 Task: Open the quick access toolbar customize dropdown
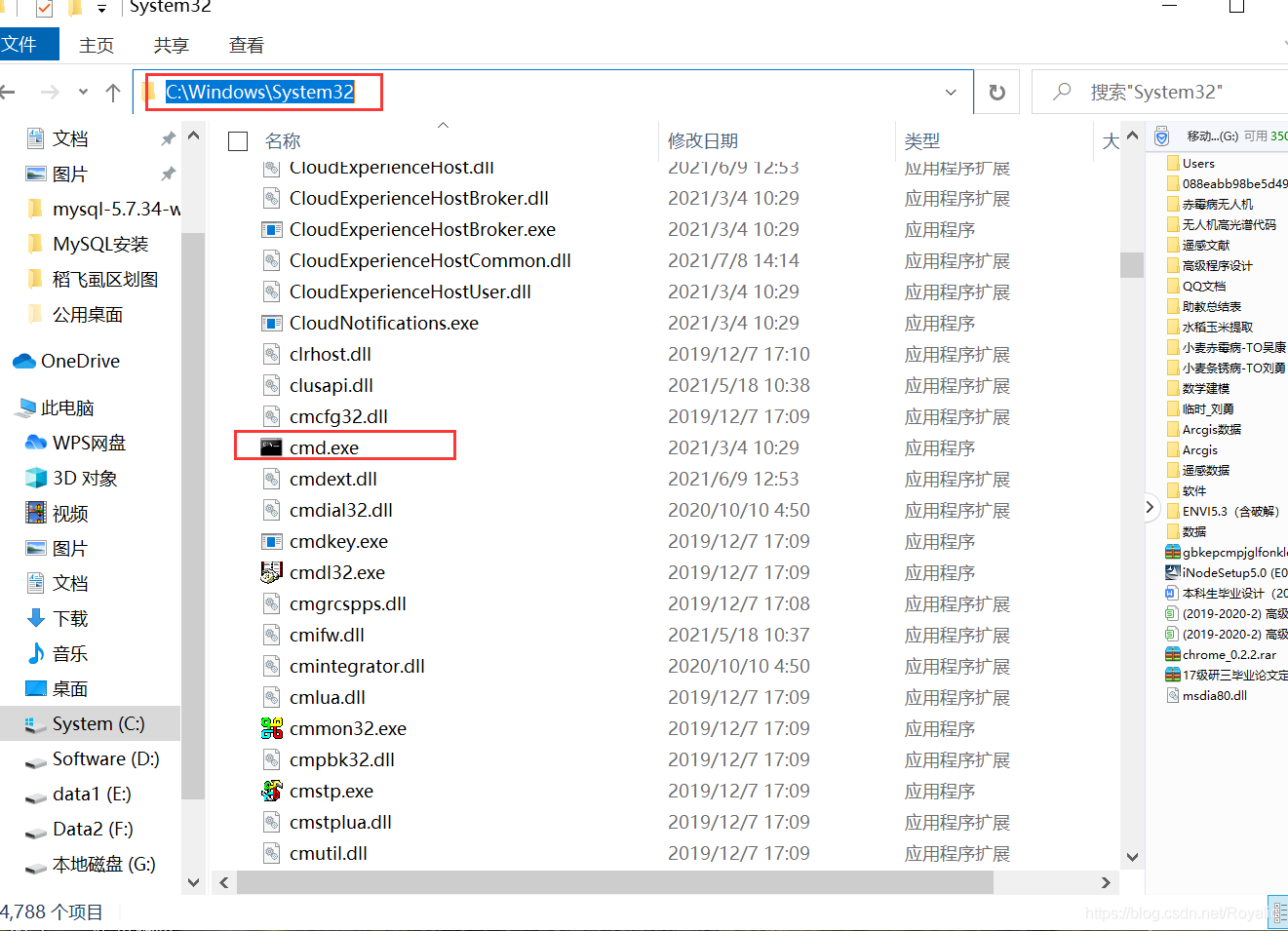101,7
